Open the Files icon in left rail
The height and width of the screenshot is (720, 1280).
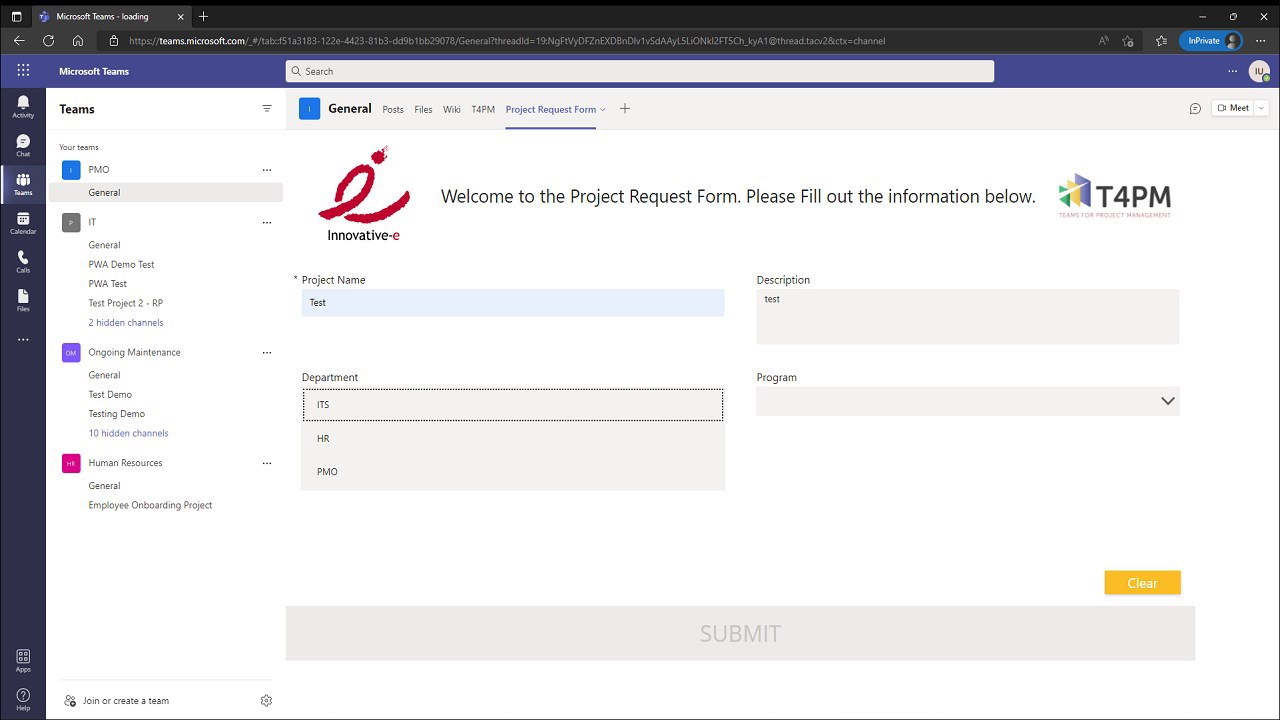coord(23,301)
